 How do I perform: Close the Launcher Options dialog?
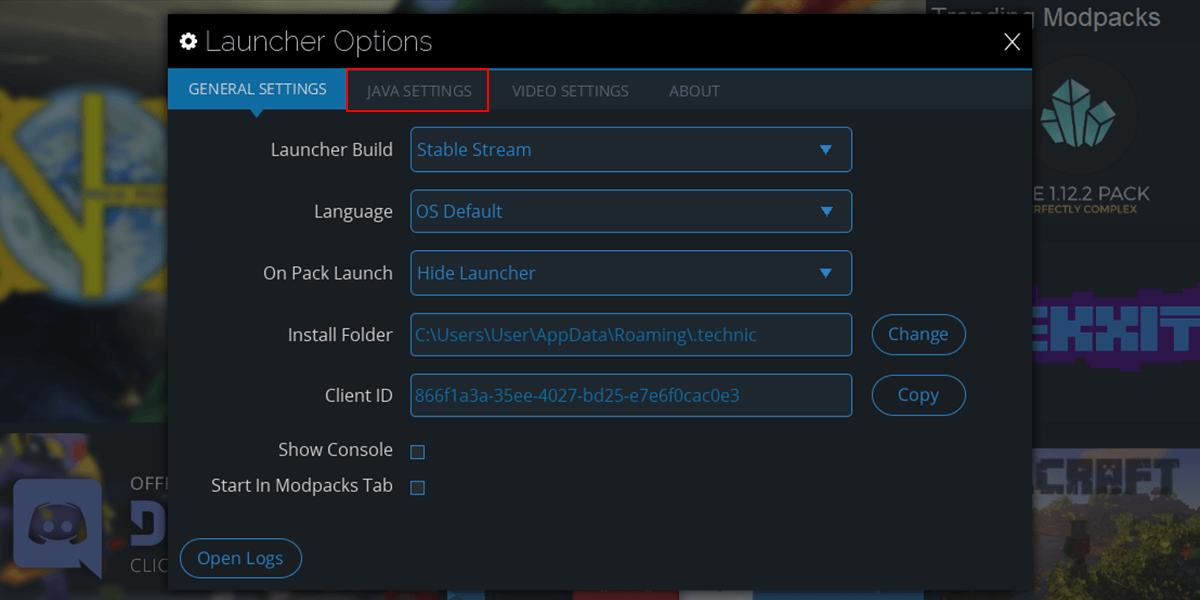(1011, 42)
